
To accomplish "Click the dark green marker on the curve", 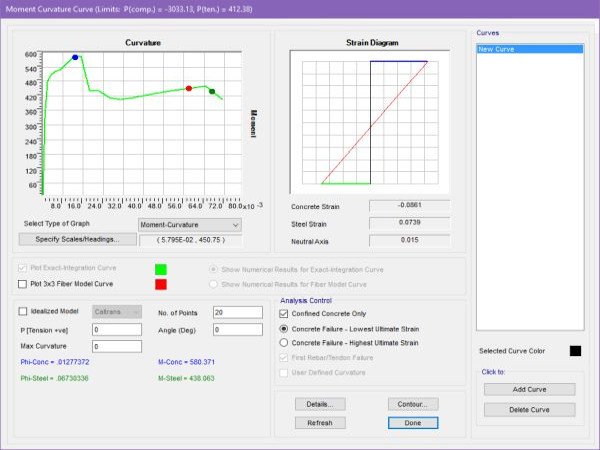I will [x=211, y=91].
